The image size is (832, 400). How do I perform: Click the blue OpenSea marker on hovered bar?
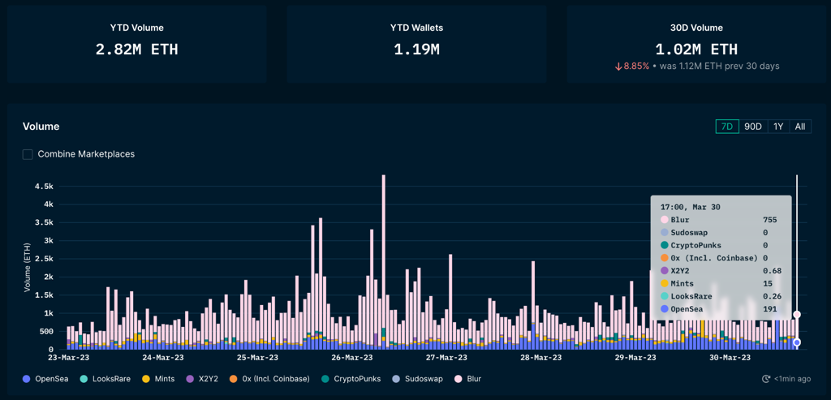point(796,342)
